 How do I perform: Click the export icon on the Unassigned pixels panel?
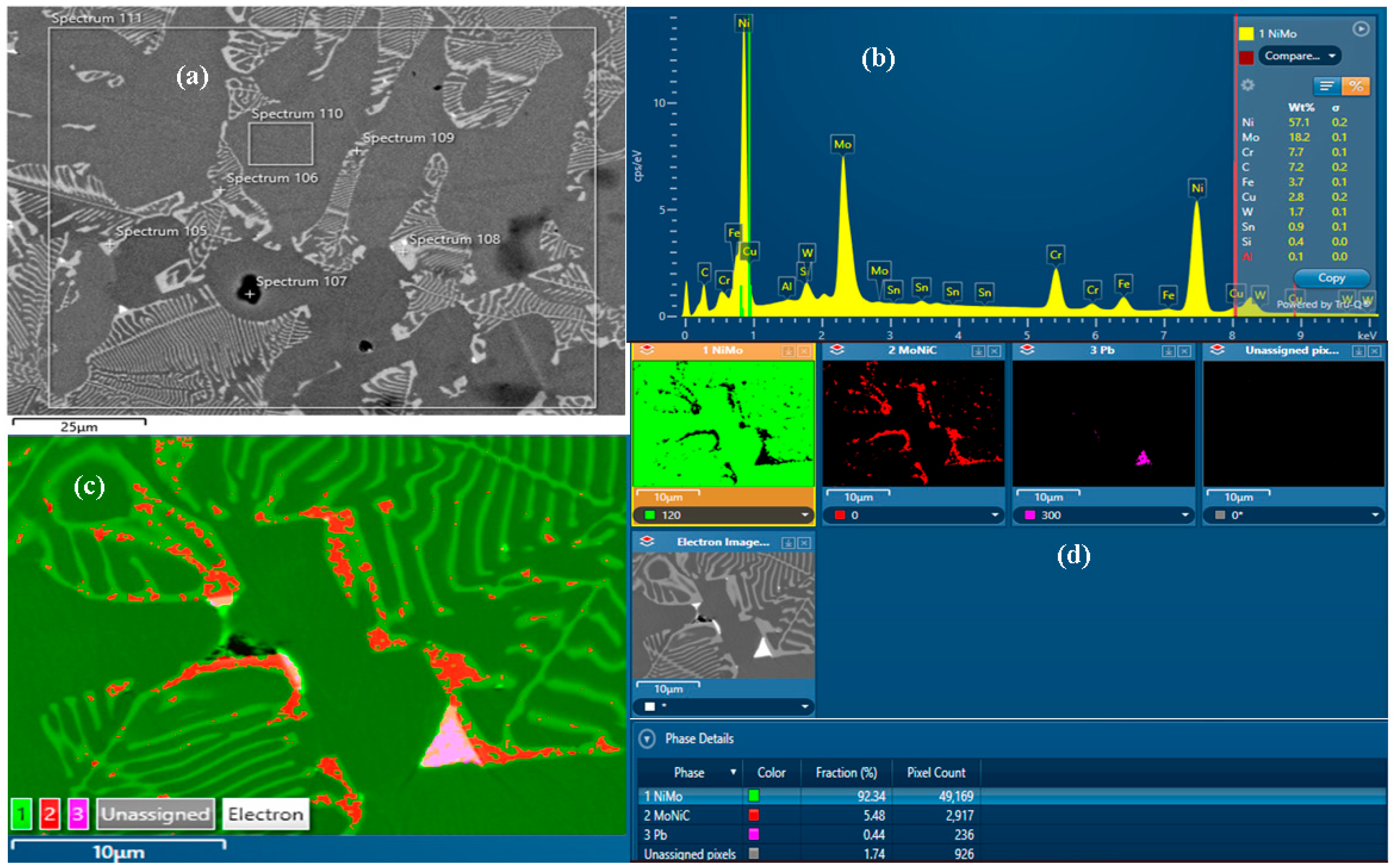point(1358,351)
